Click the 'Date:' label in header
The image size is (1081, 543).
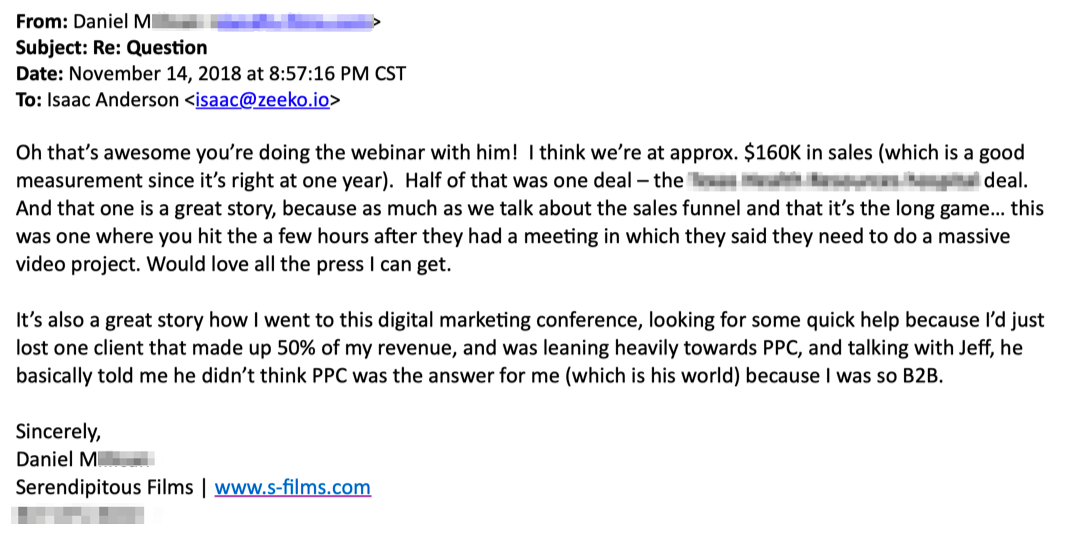(39, 74)
